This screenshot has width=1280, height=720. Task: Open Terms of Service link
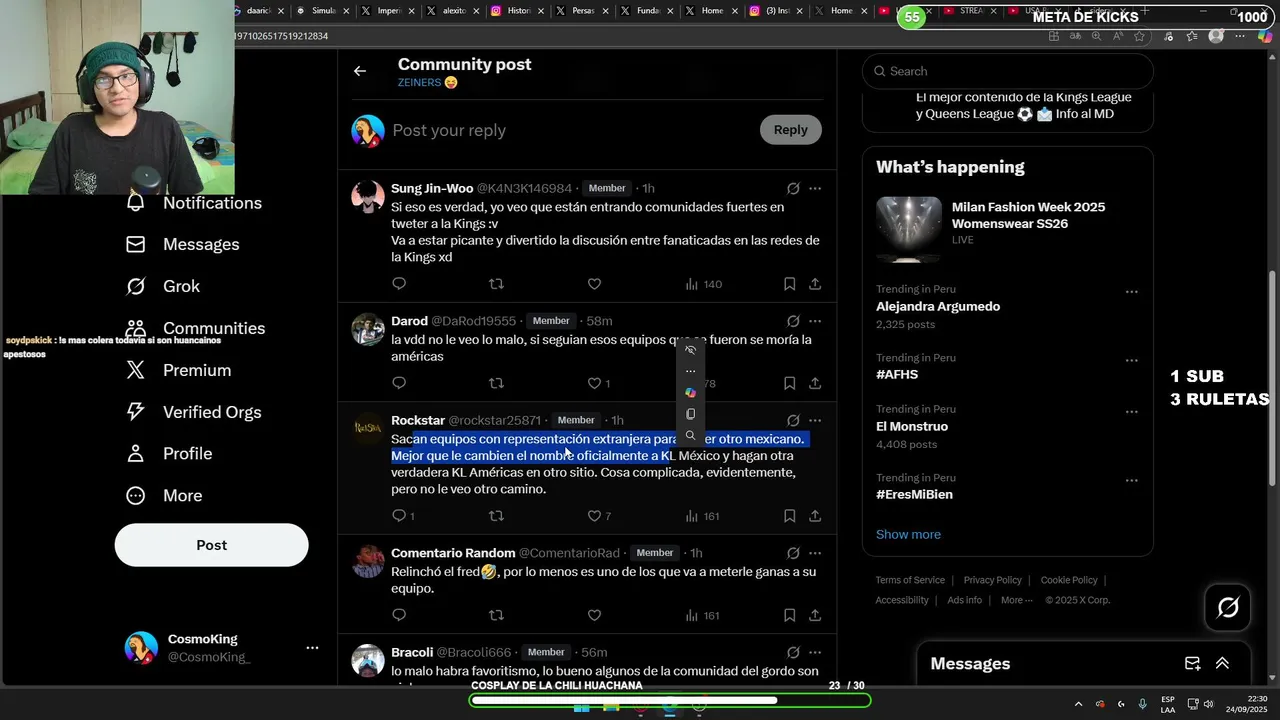[x=910, y=580]
